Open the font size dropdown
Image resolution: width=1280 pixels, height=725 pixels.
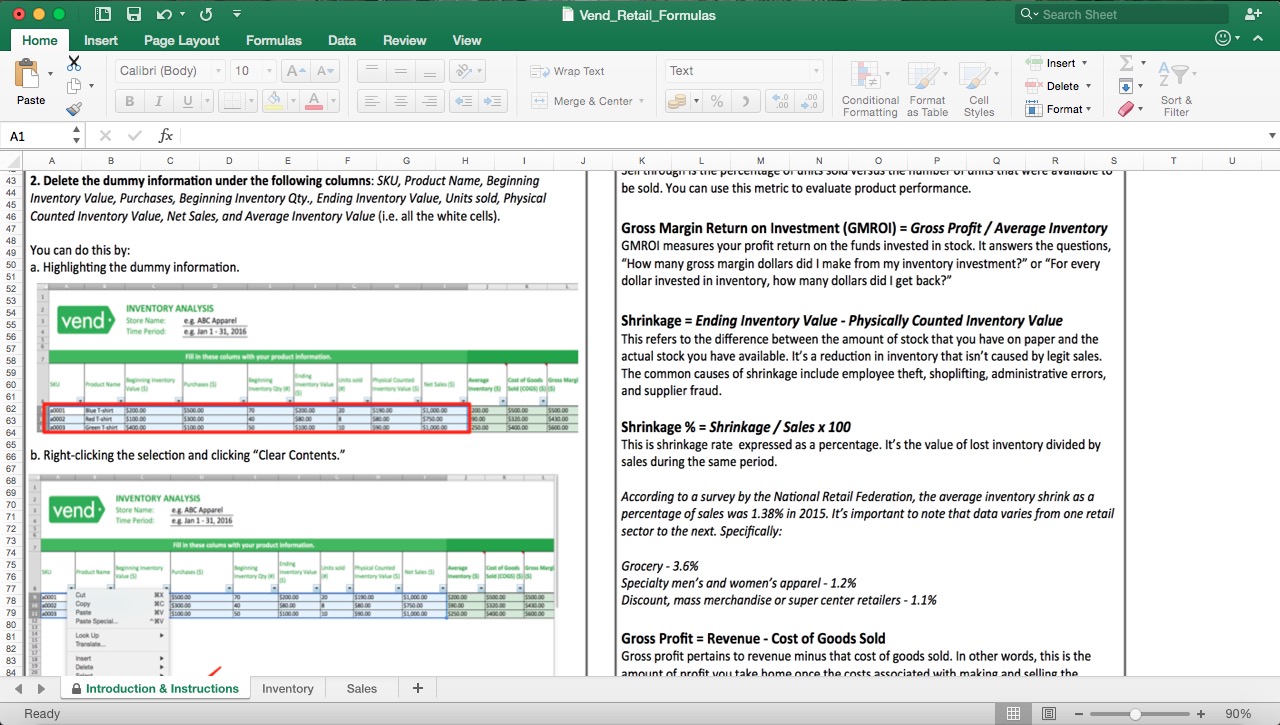(266, 71)
